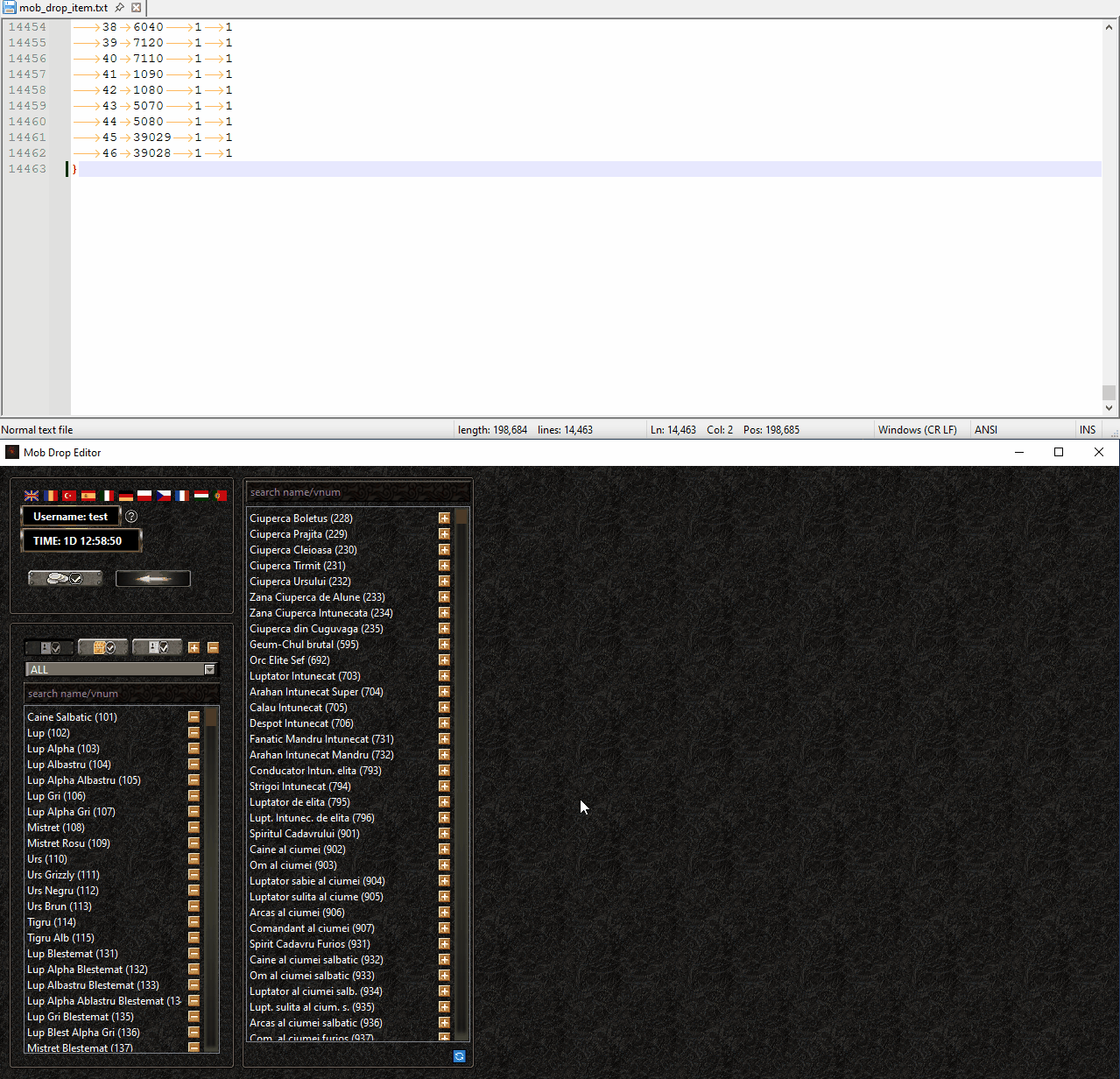This screenshot has width=1120, height=1079.
Task: Click the Windows (CR LF) status bar field
Action: 918,430
